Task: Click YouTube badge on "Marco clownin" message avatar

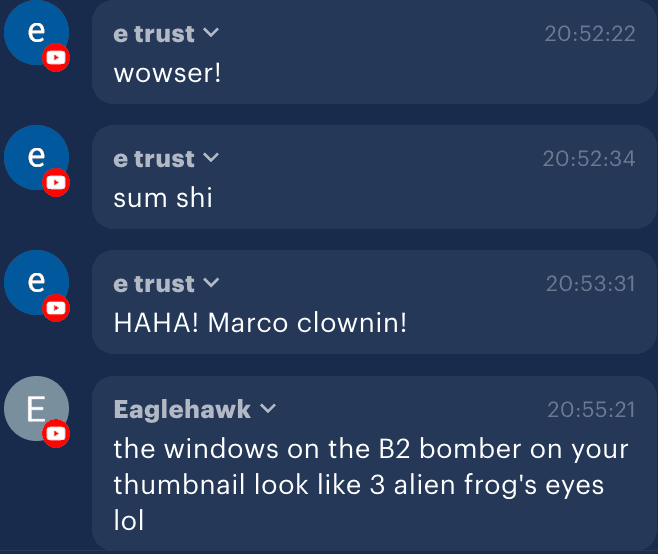Action: pos(56,308)
